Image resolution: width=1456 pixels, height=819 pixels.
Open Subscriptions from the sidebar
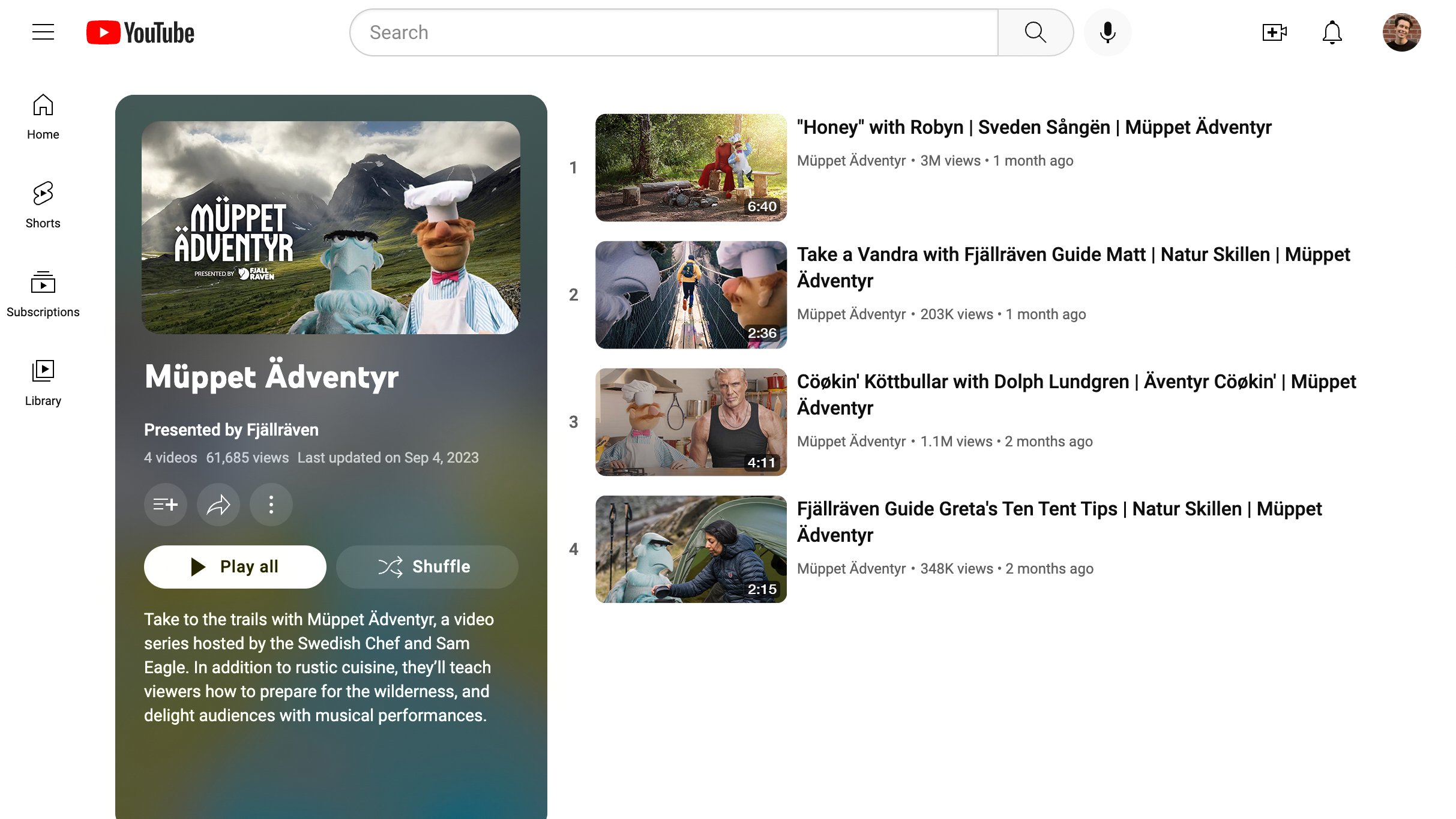pyautogui.click(x=43, y=295)
